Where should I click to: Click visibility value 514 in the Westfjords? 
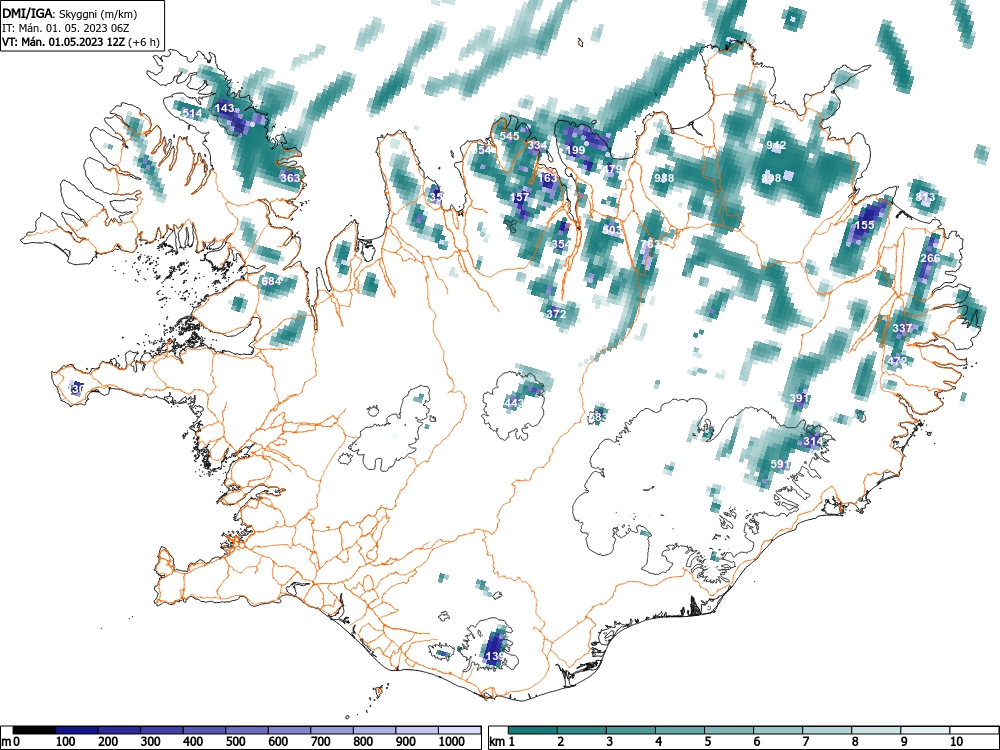pos(192,114)
